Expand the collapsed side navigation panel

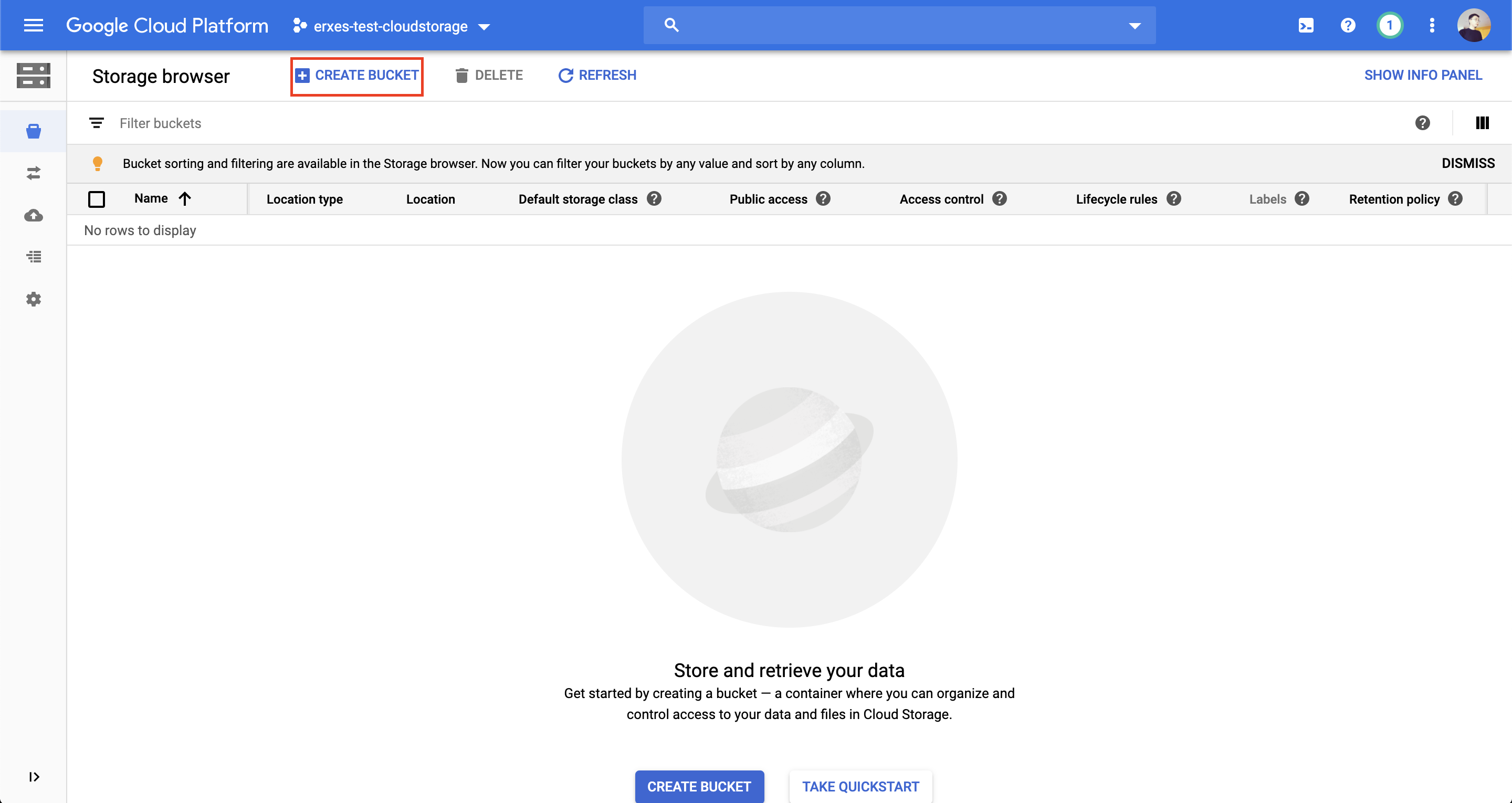coord(34,777)
